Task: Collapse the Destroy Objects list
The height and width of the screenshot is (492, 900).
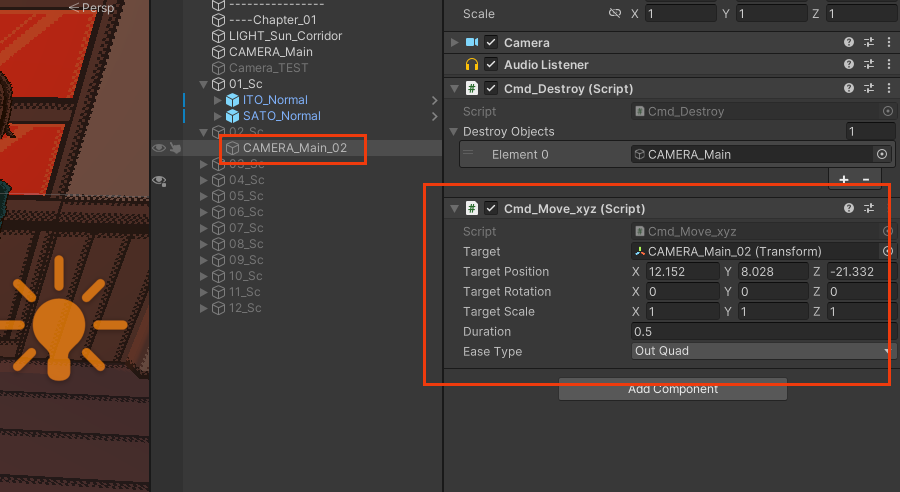Action: (455, 132)
